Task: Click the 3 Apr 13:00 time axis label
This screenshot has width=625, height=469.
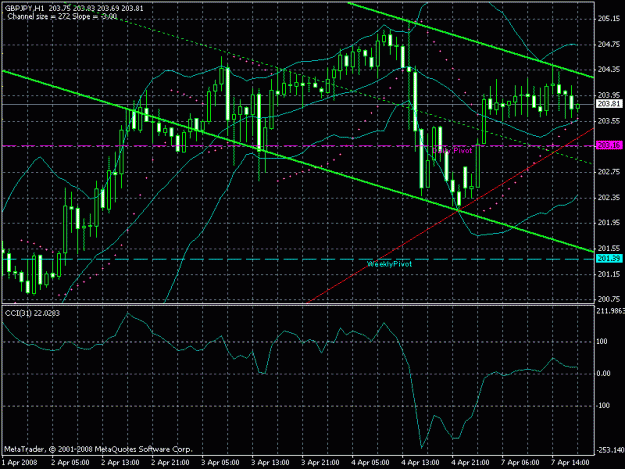Action: (x=270, y=463)
